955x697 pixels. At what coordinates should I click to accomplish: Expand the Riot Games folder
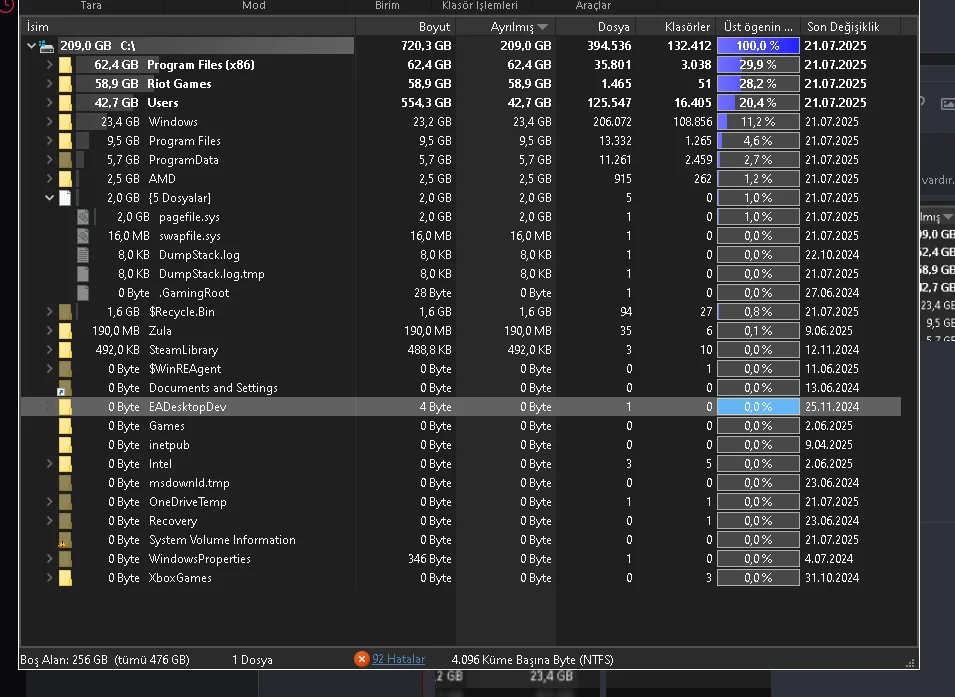click(49, 83)
